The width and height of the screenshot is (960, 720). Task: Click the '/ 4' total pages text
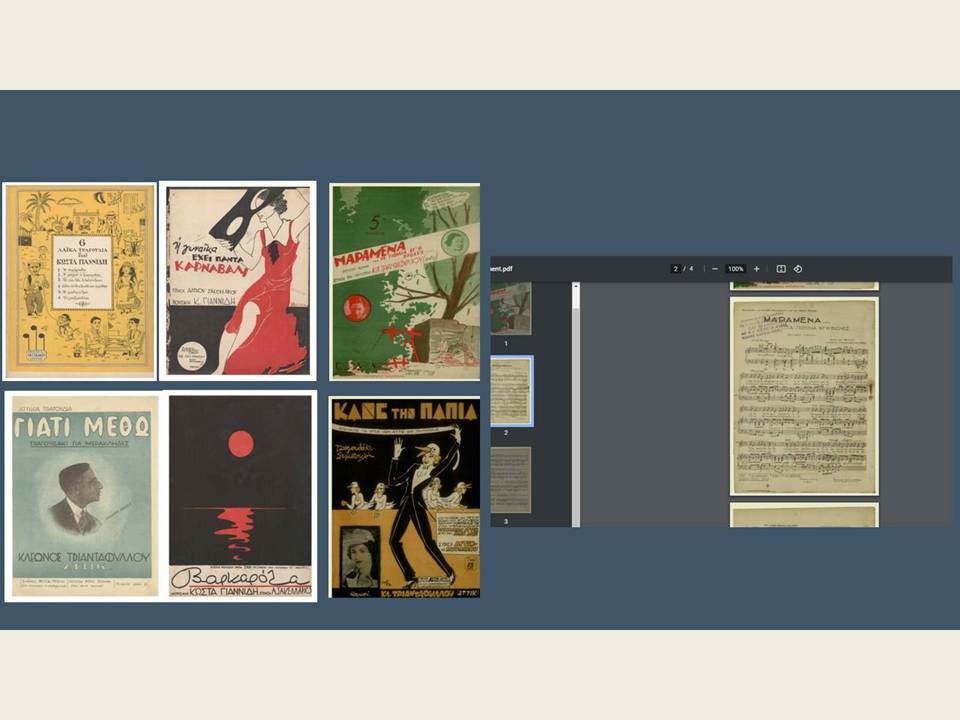pos(689,269)
